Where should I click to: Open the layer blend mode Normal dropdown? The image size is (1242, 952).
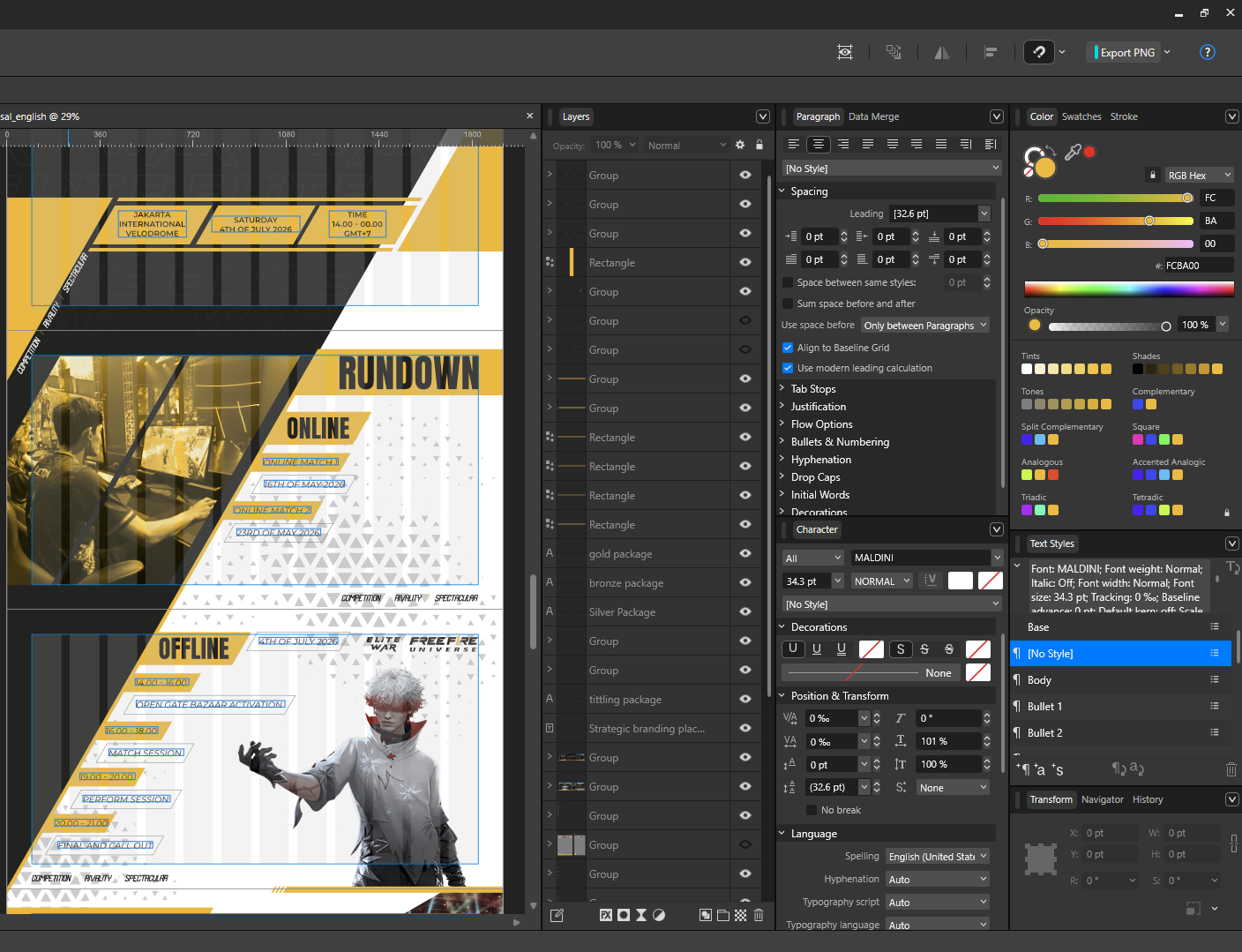(686, 145)
